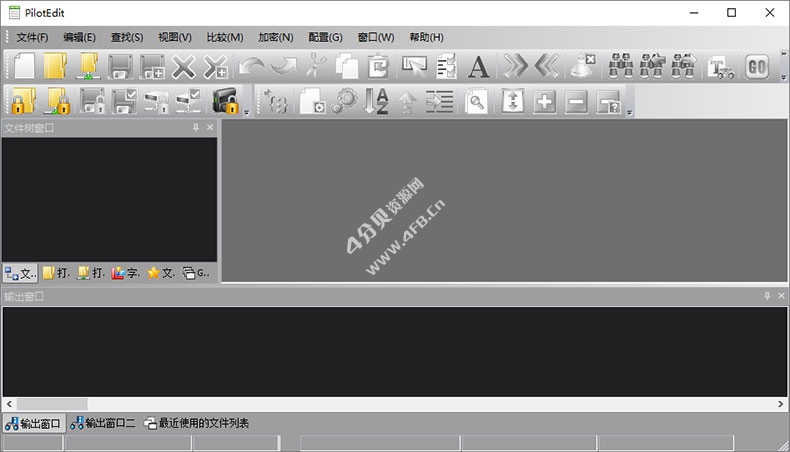Sort lines with the A-Z icon
Image resolution: width=790 pixels, height=452 pixels.
point(376,101)
